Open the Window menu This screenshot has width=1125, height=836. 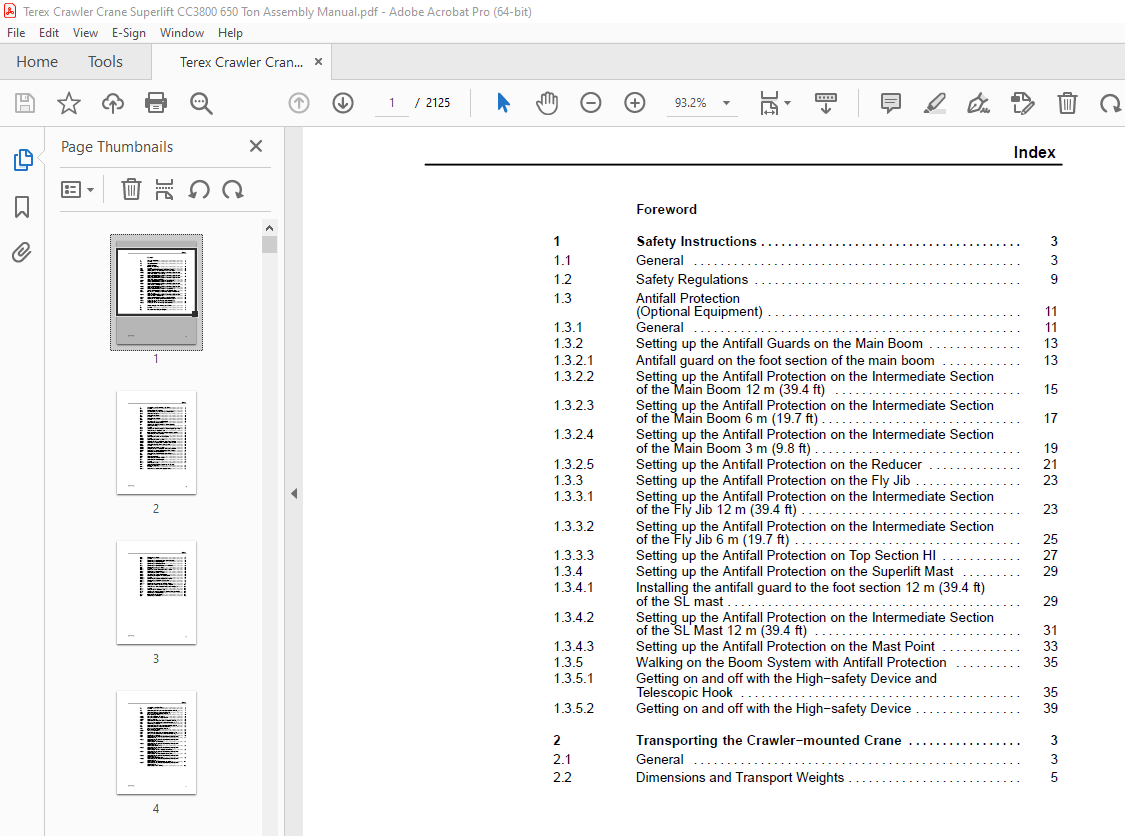[x=182, y=33]
